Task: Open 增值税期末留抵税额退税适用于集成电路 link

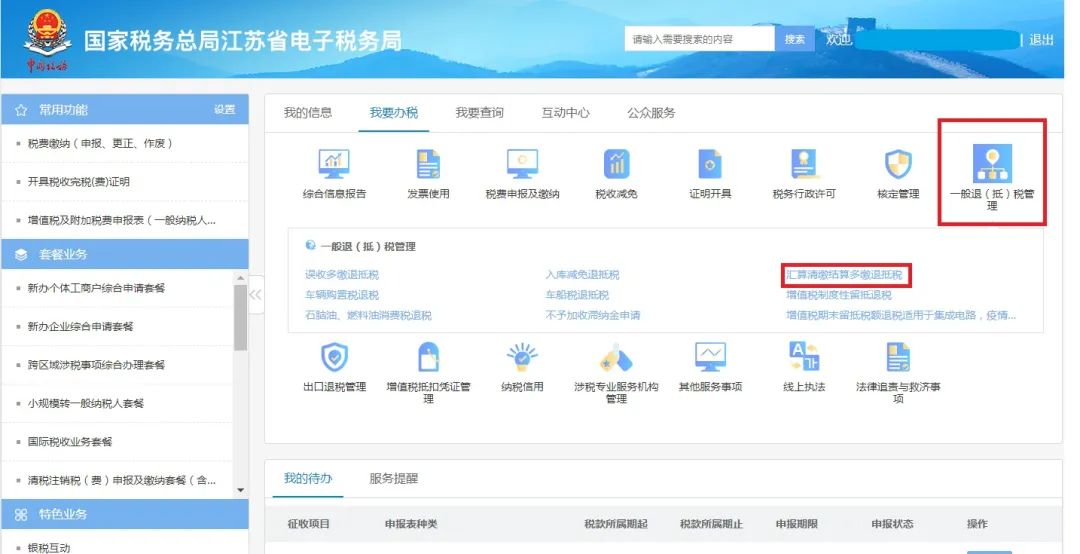Action: [902, 315]
